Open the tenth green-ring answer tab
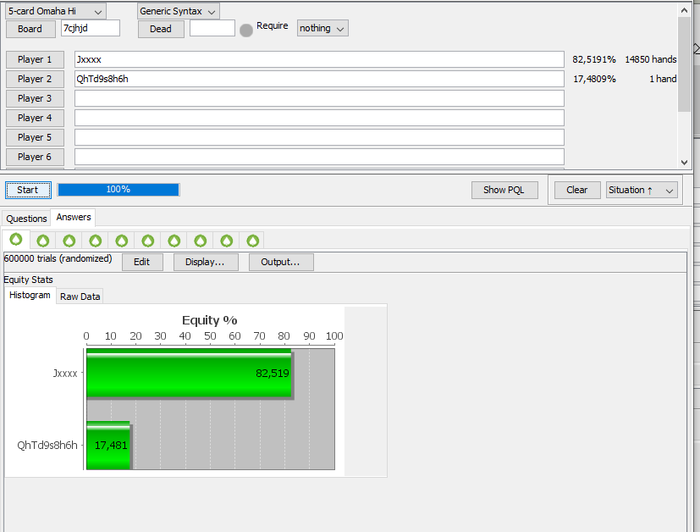Viewport: 700px width, 532px height. (253, 241)
